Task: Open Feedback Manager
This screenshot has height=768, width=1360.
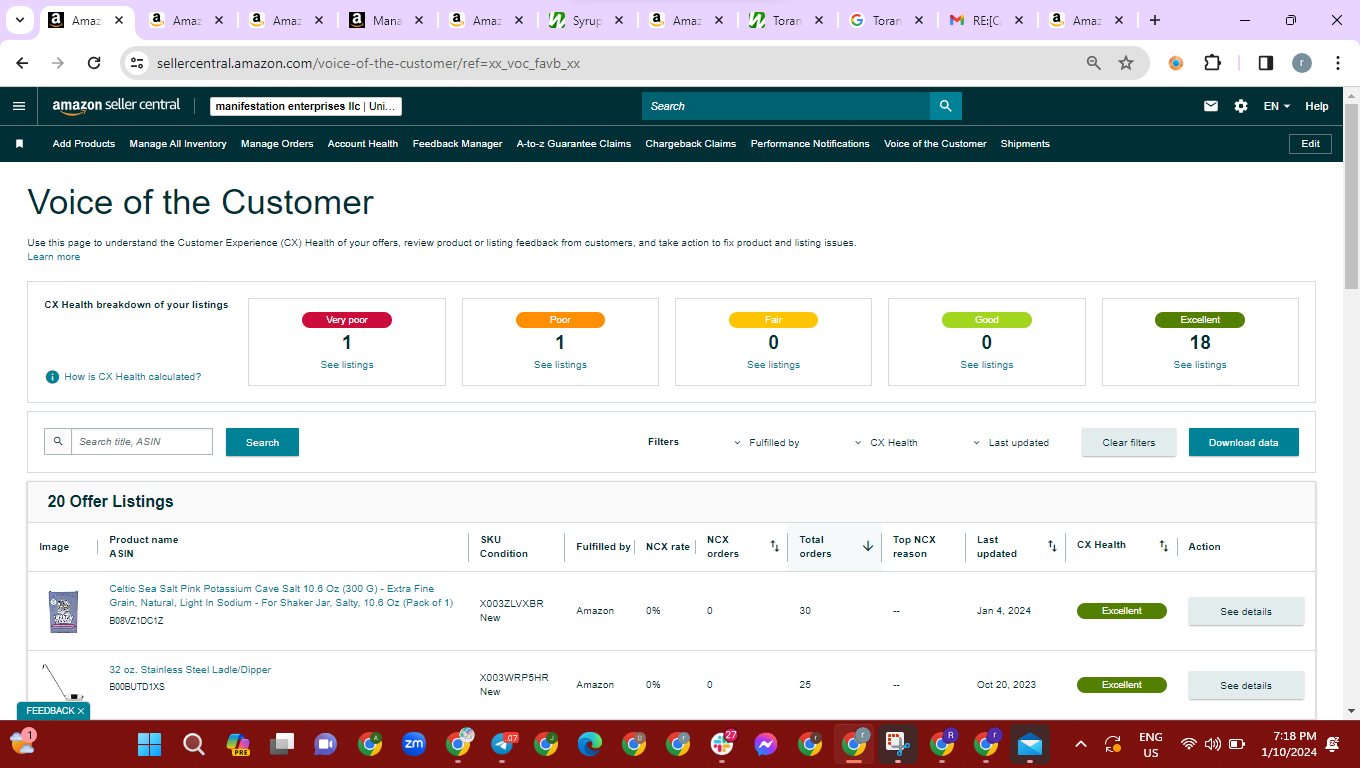Action: (458, 144)
